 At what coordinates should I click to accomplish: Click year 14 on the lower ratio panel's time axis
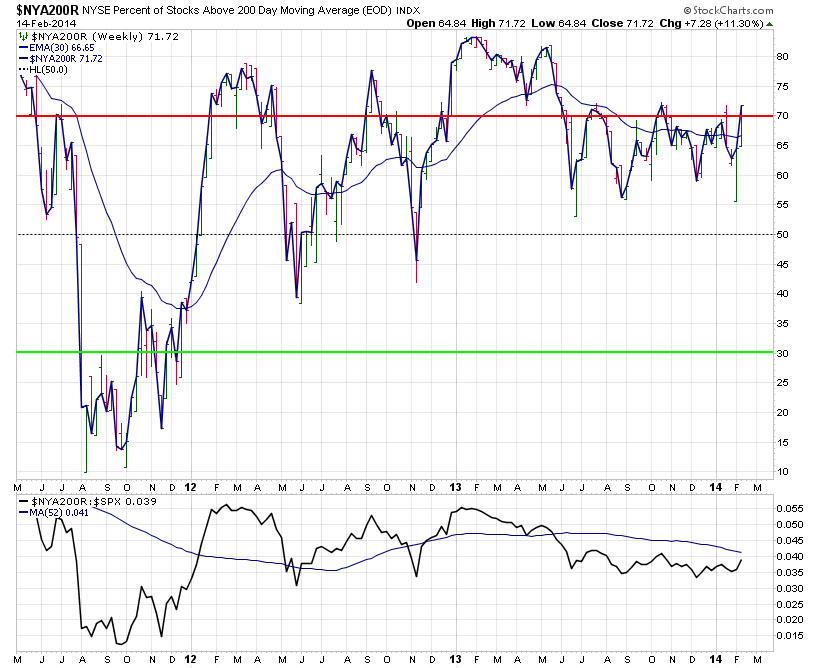click(x=715, y=659)
